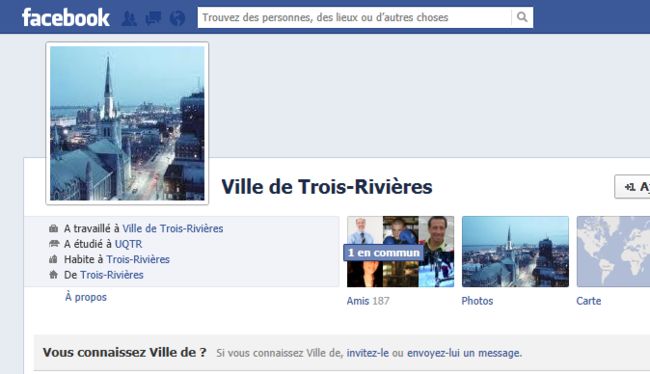Click the envoyez-lui un message link

[464, 353]
